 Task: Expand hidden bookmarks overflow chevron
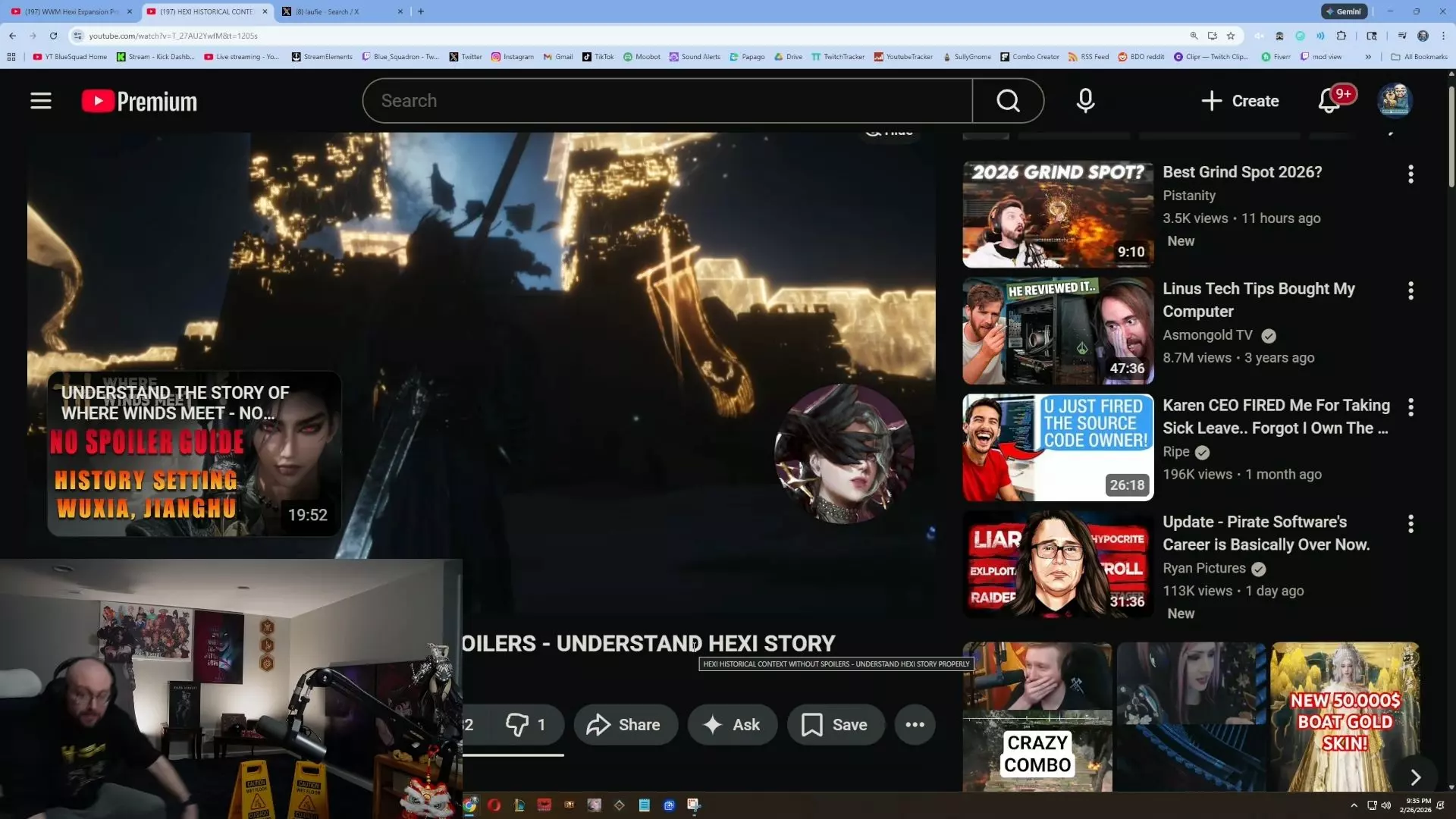[1368, 57]
